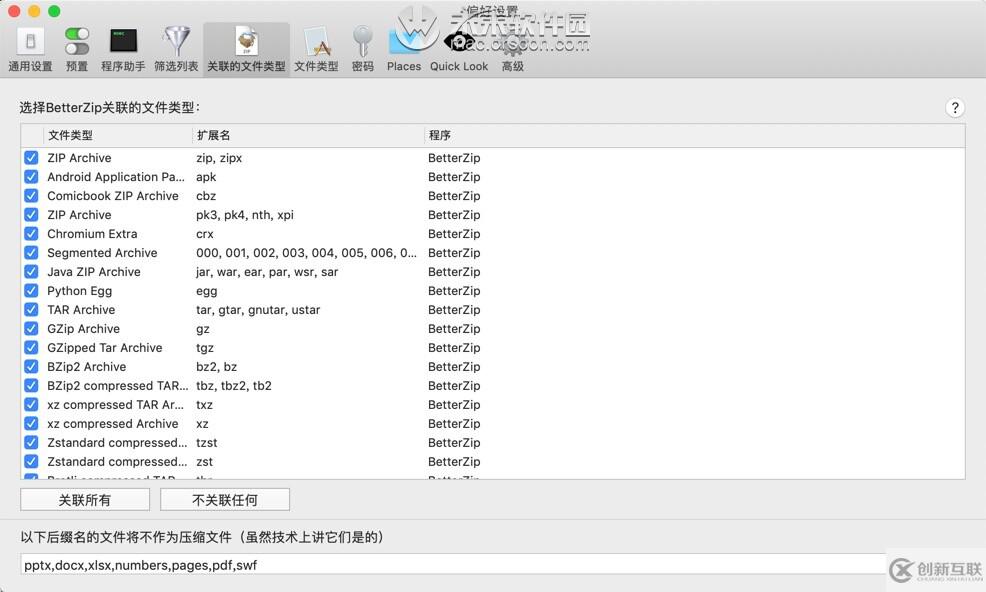Open the 通用设置 general settings pane
986x592 pixels.
[x=30, y=50]
